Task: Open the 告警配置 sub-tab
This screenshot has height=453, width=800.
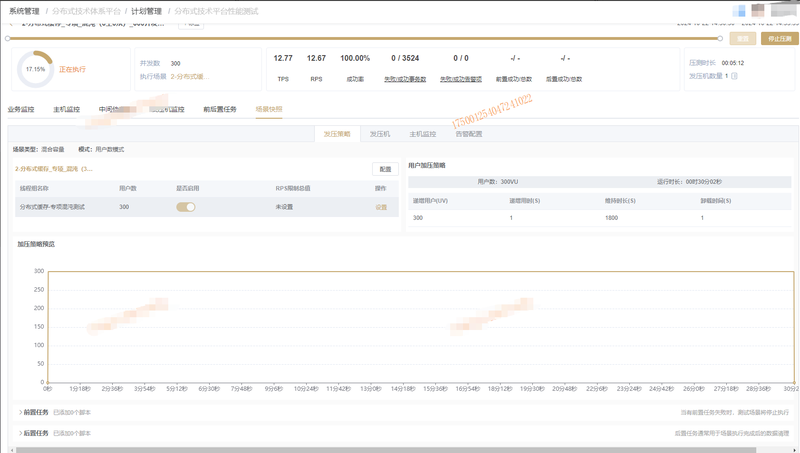Action: (x=469, y=134)
